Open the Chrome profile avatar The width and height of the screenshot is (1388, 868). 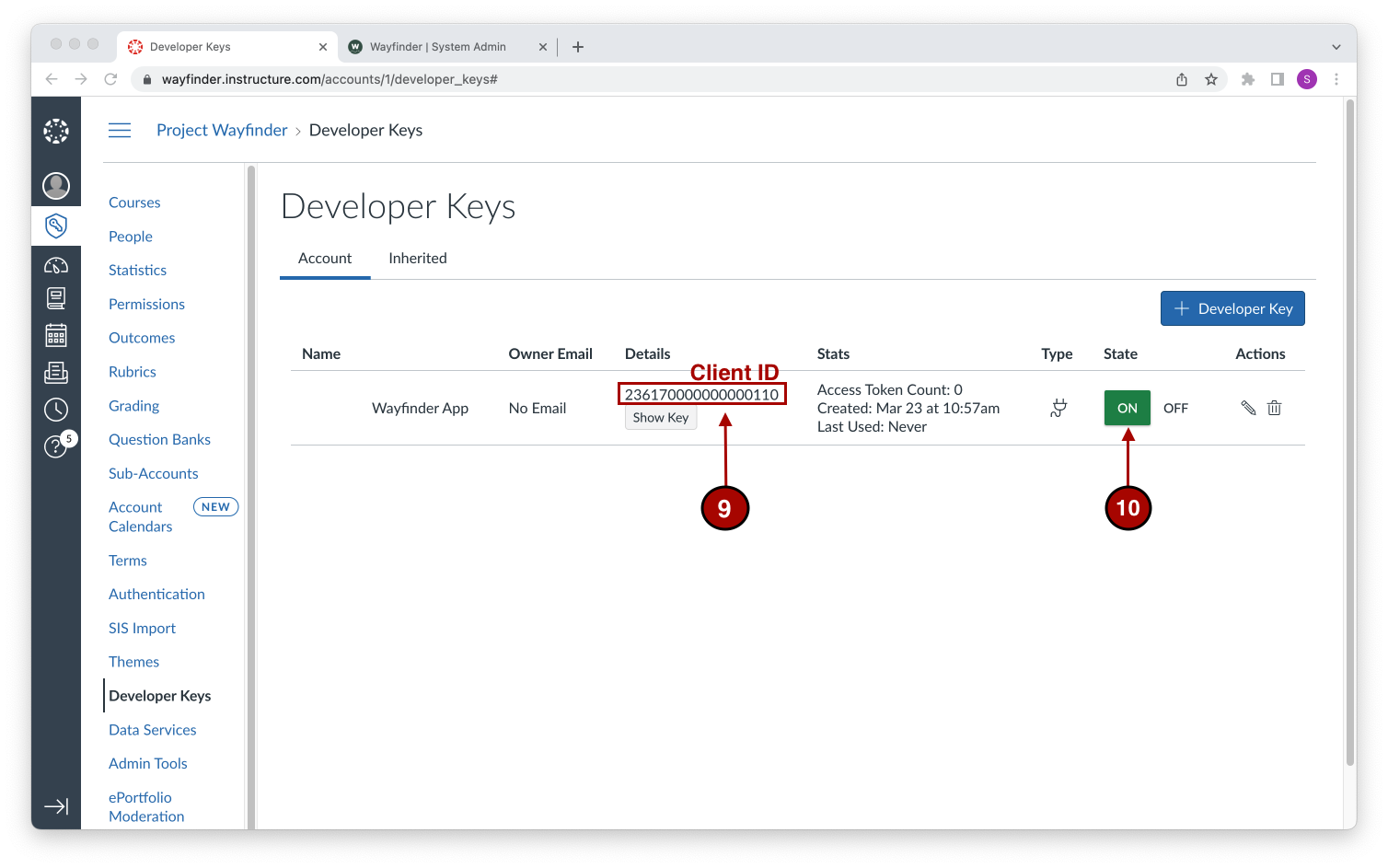tap(1307, 79)
